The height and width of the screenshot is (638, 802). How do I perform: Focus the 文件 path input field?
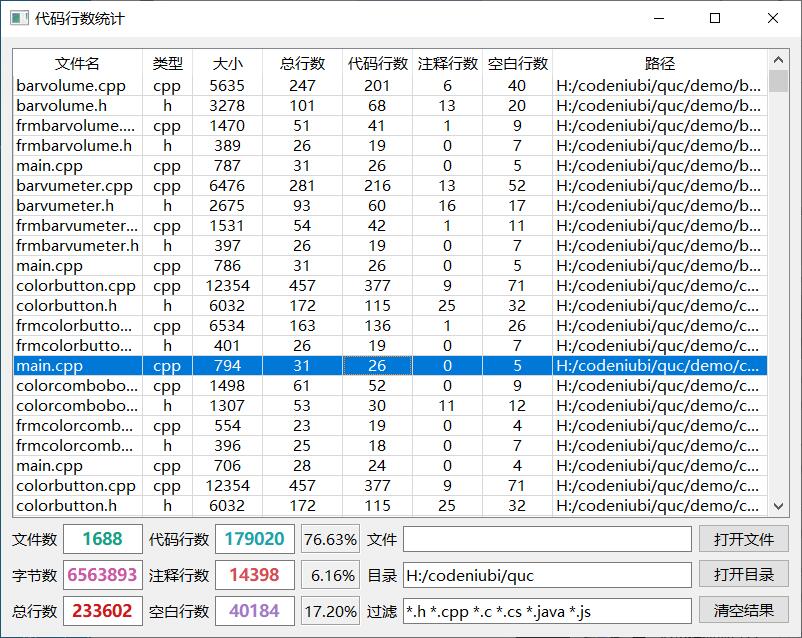click(x=546, y=539)
